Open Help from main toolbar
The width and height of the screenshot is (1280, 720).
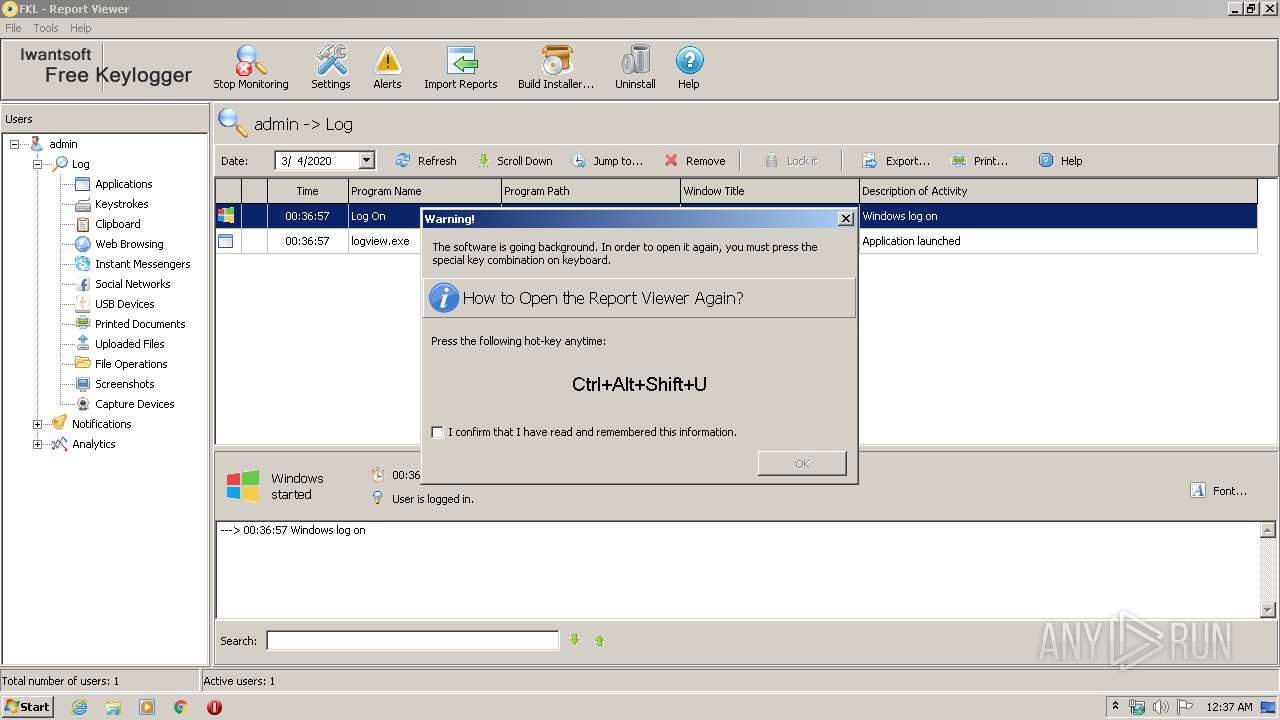(689, 68)
